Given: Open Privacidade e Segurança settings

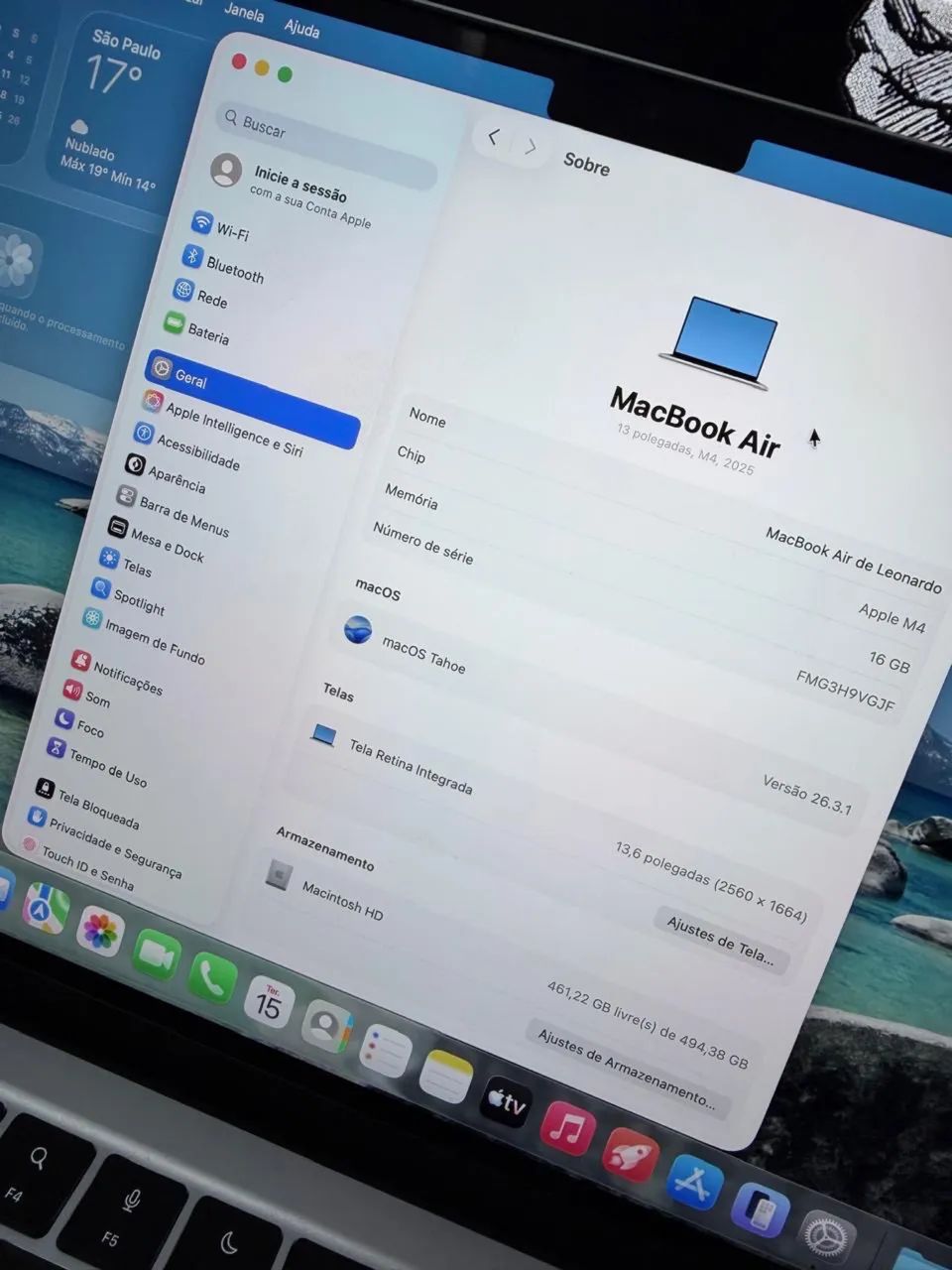Looking at the screenshot, I should tap(105, 842).
